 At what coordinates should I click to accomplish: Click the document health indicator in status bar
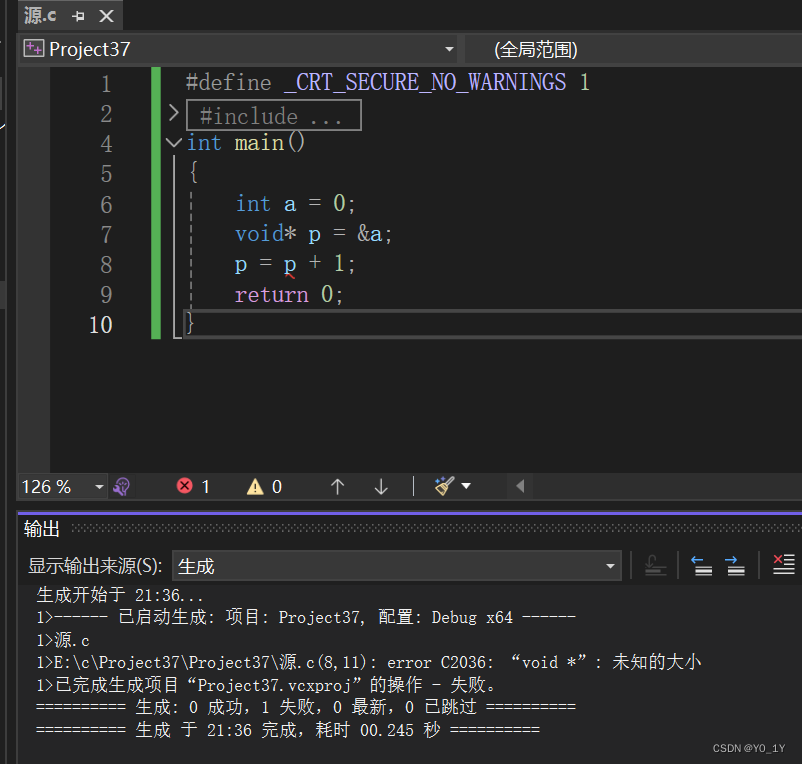coord(121,486)
